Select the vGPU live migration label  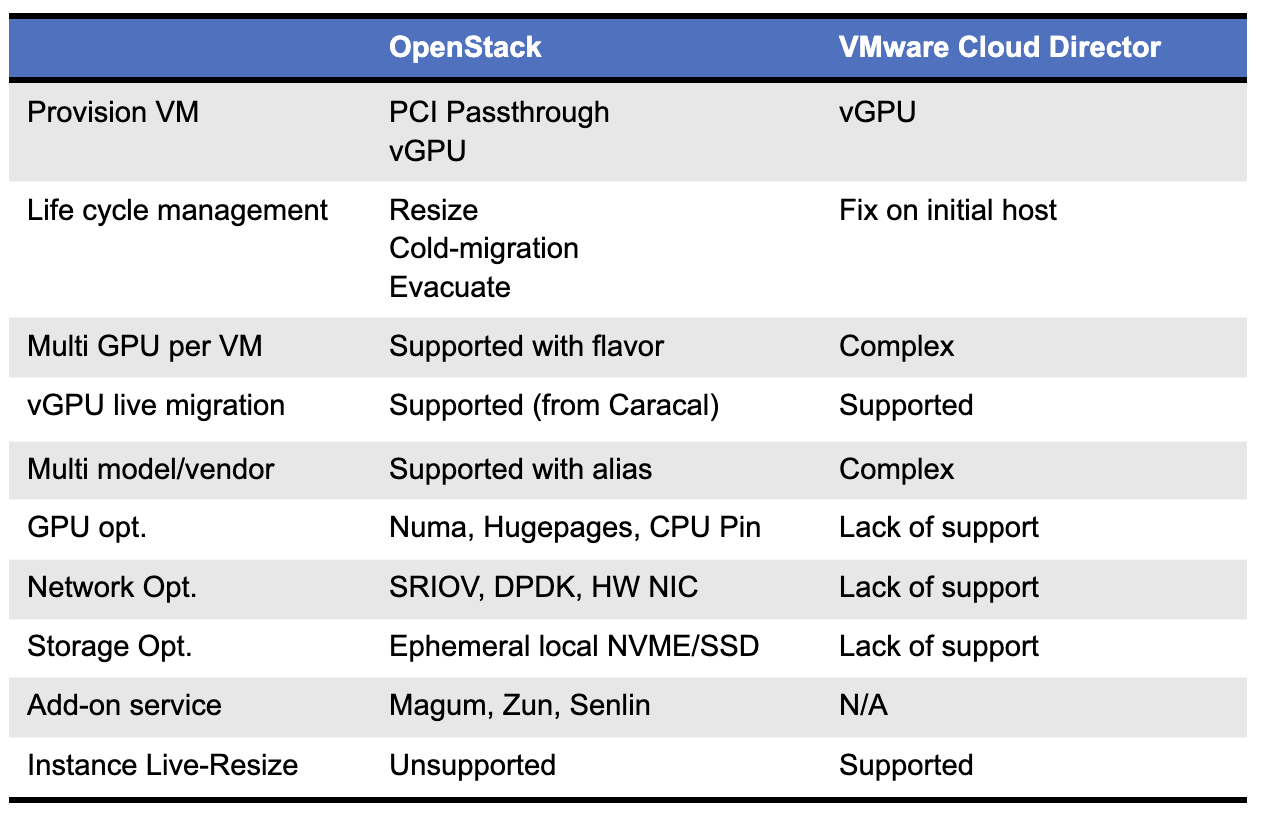click(x=156, y=405)
